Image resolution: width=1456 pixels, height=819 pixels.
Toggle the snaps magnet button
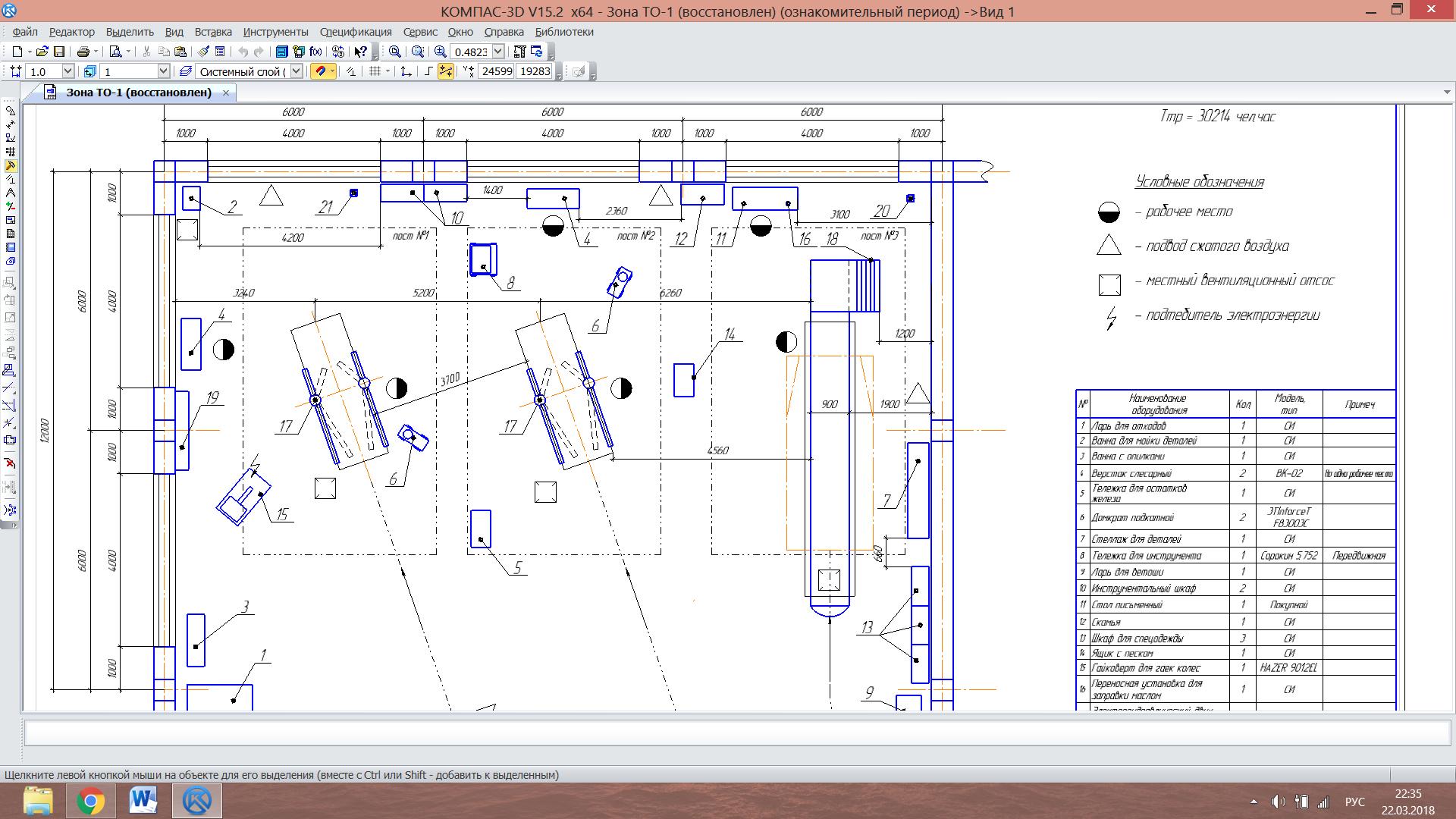(x=321, y=71)
